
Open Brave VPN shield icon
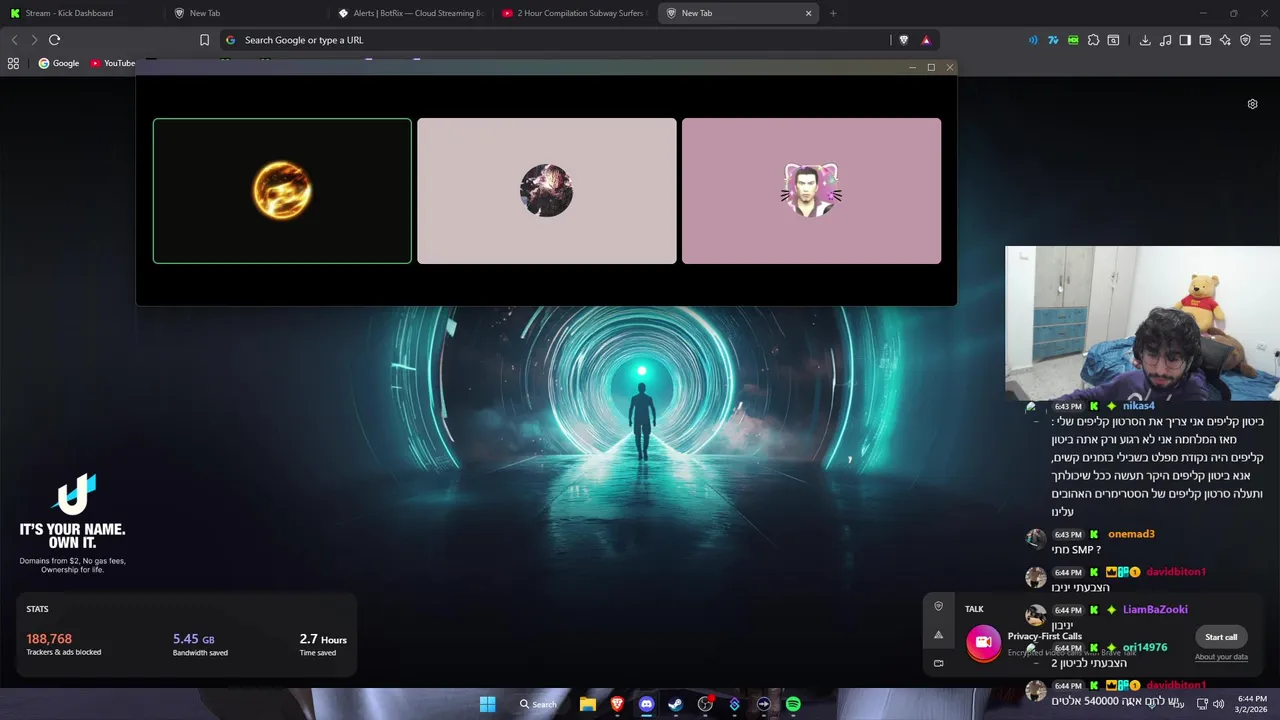pos(1245,40)
